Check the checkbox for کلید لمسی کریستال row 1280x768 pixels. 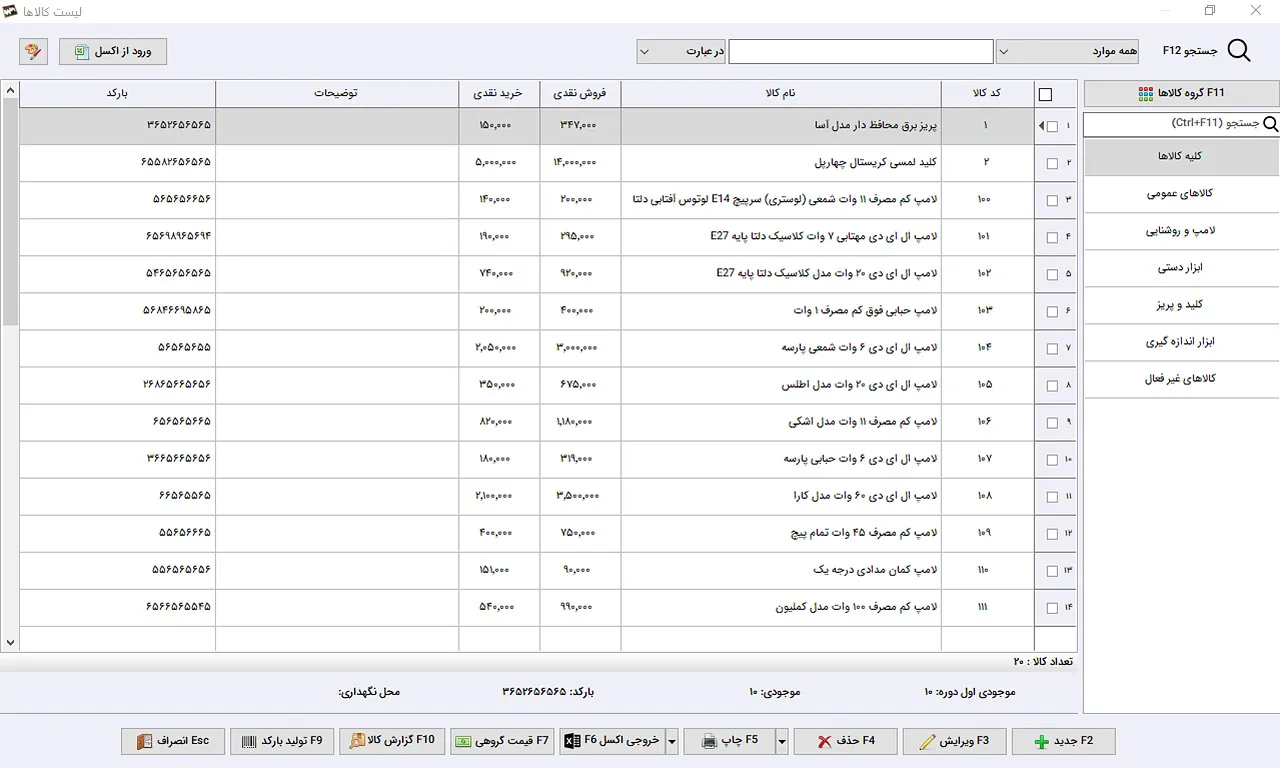click(1052, 163)
